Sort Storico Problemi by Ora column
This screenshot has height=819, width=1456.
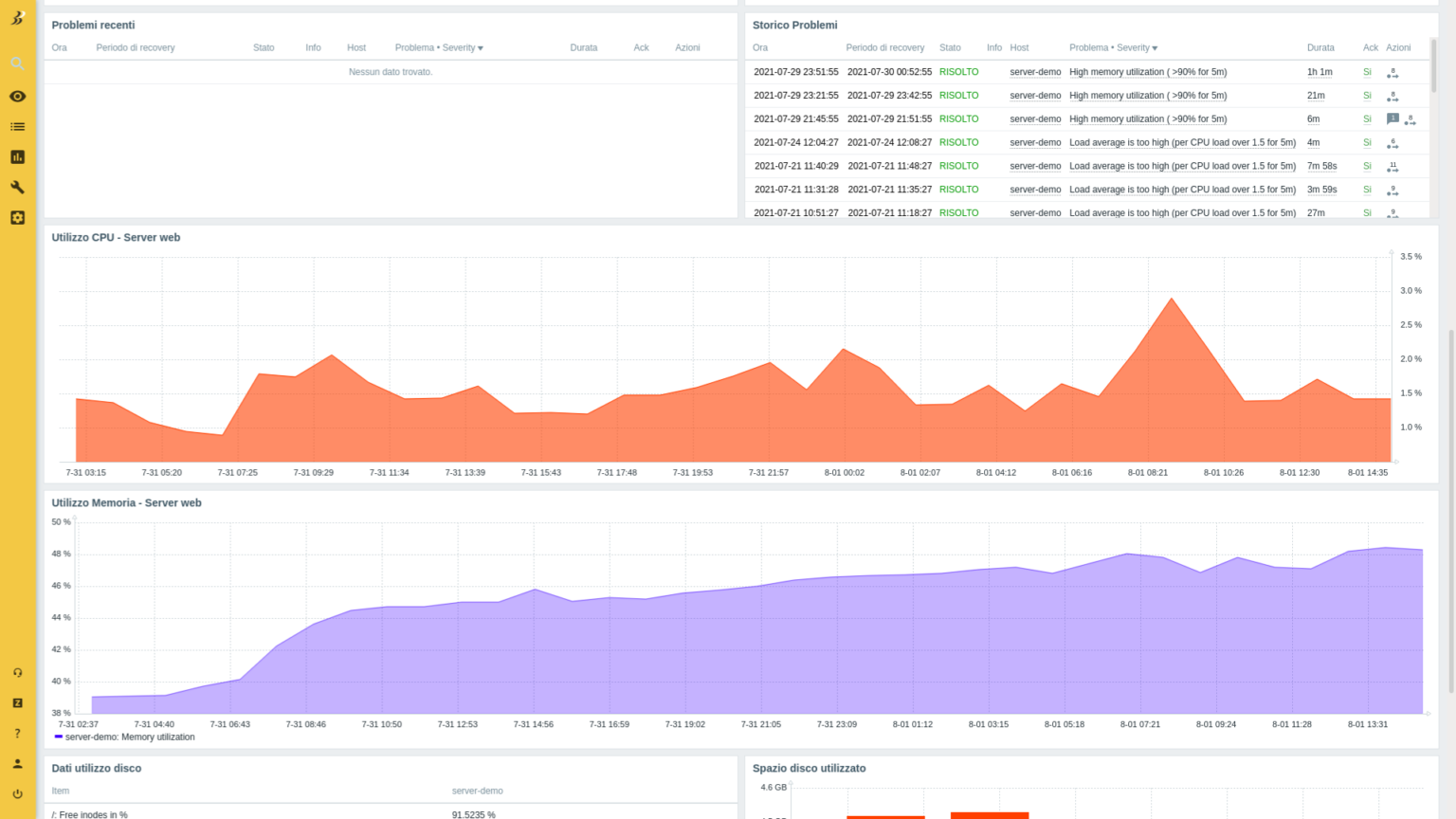pyautogui.click(x=760, y=47)
